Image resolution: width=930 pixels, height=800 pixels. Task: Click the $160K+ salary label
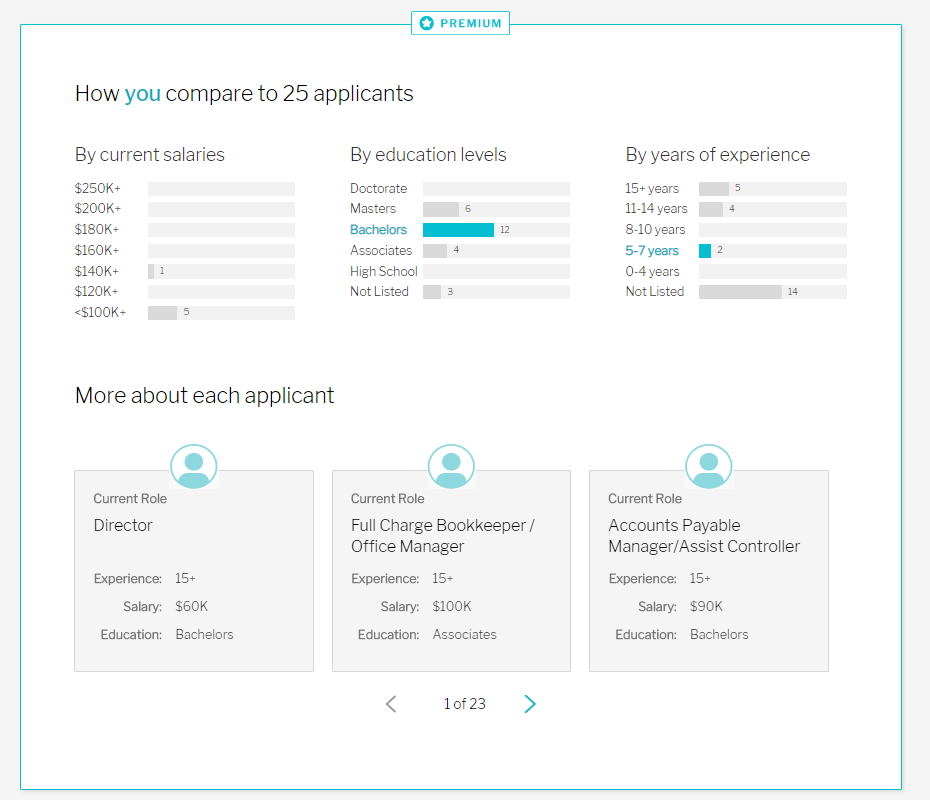(97, 250)
